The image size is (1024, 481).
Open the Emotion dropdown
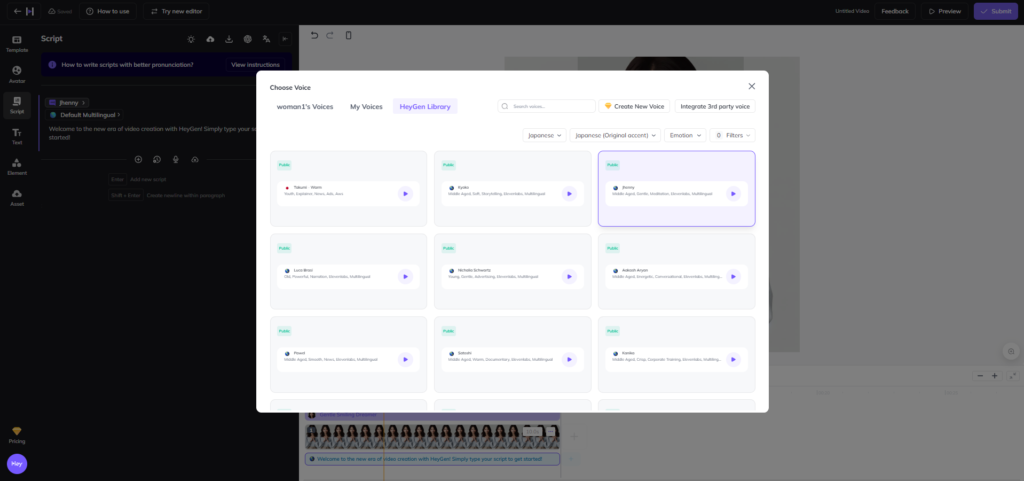(x=685, y=135)
